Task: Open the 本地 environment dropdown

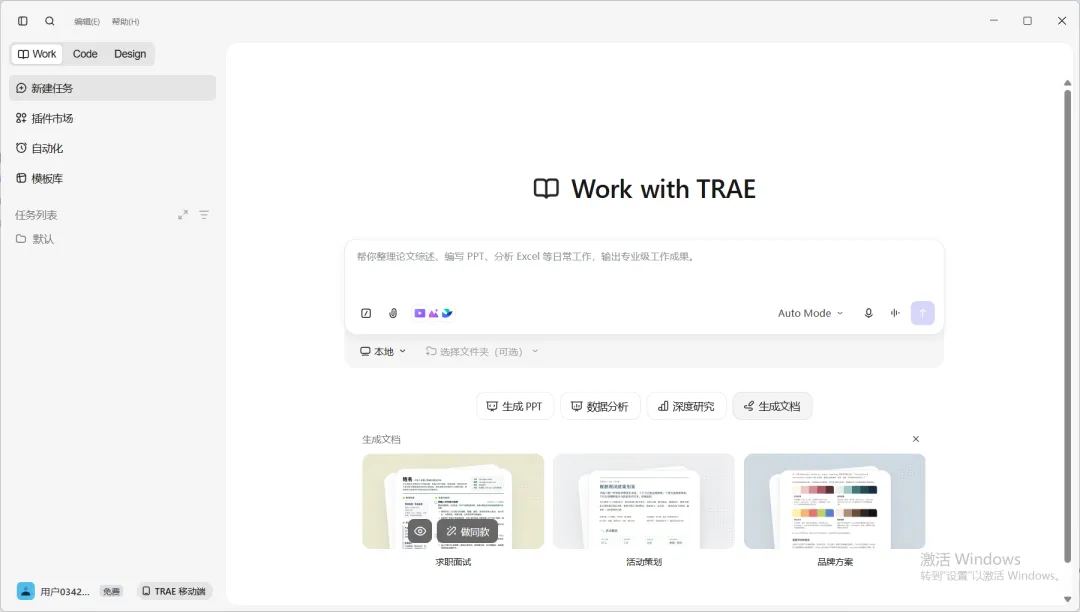Action: (383, 351)
